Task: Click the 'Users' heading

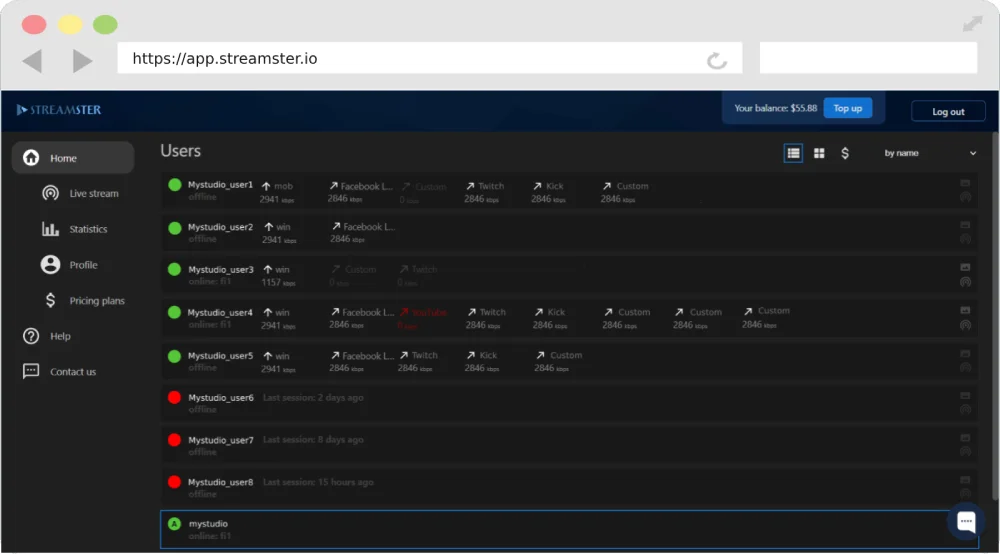Action: pyautogui.click(x=180, y=151)
